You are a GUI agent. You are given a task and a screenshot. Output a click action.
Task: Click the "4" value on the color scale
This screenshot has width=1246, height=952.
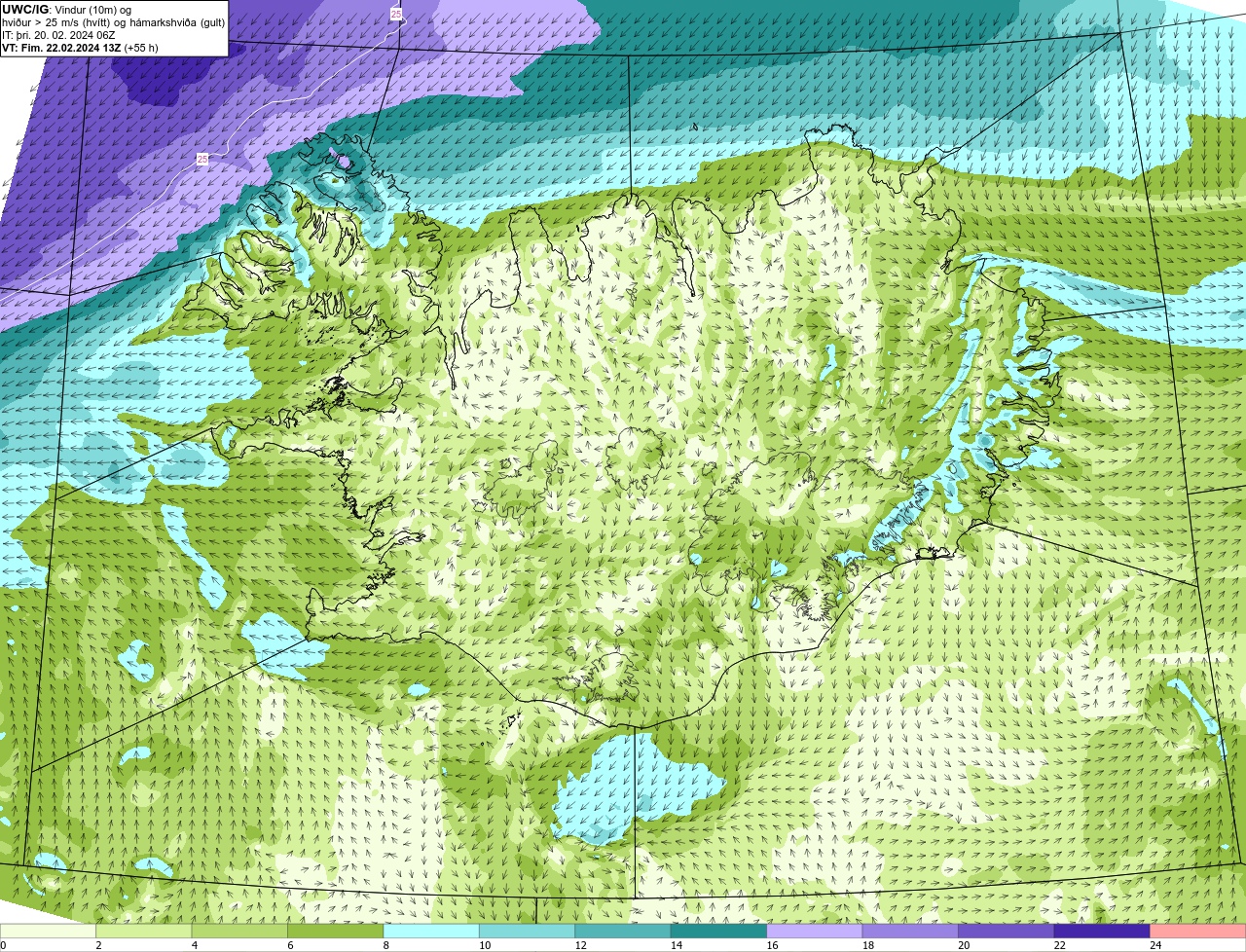pos(194,945)
